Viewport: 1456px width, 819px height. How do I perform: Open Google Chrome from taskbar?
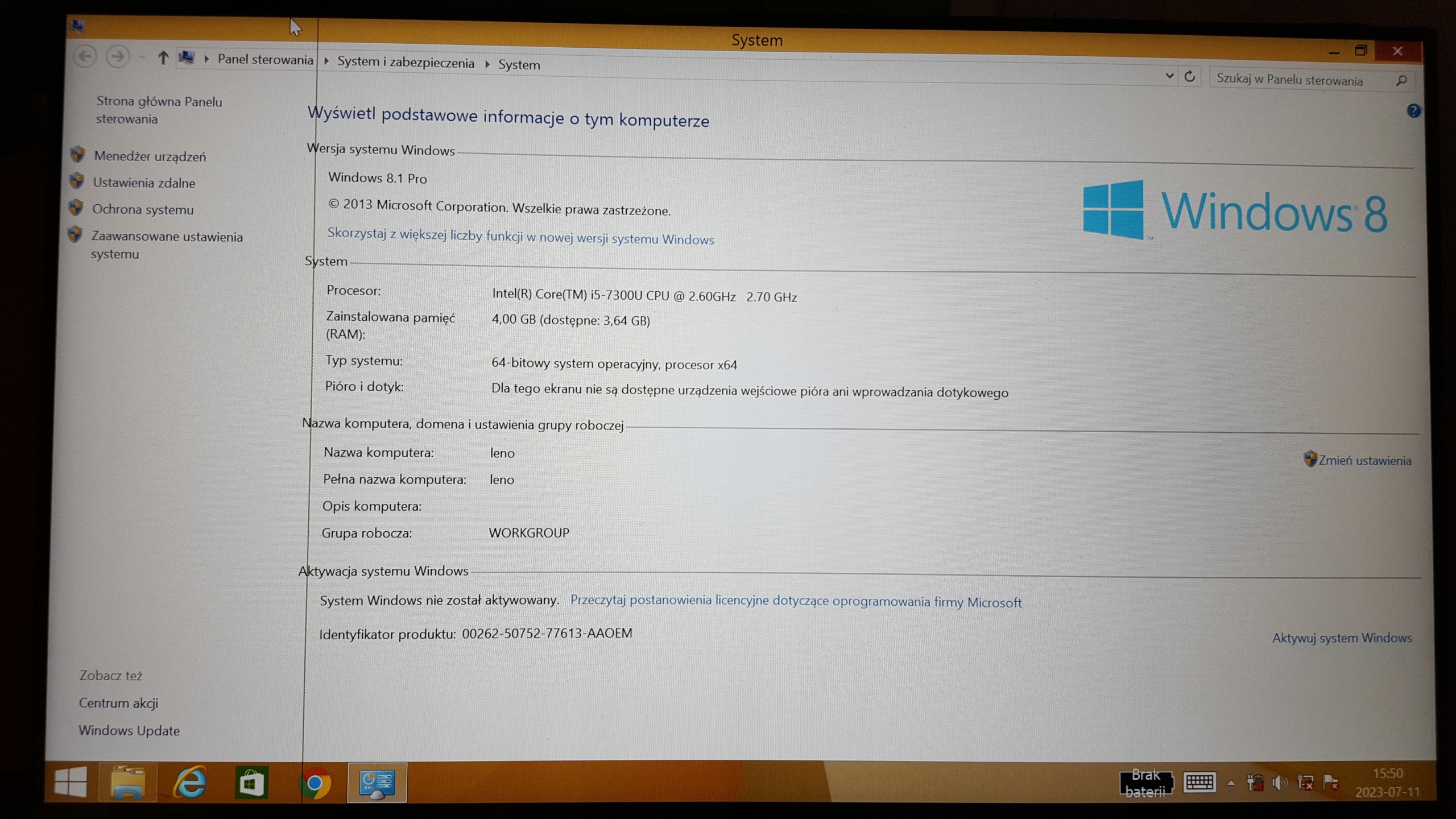(x=315, y=784)
